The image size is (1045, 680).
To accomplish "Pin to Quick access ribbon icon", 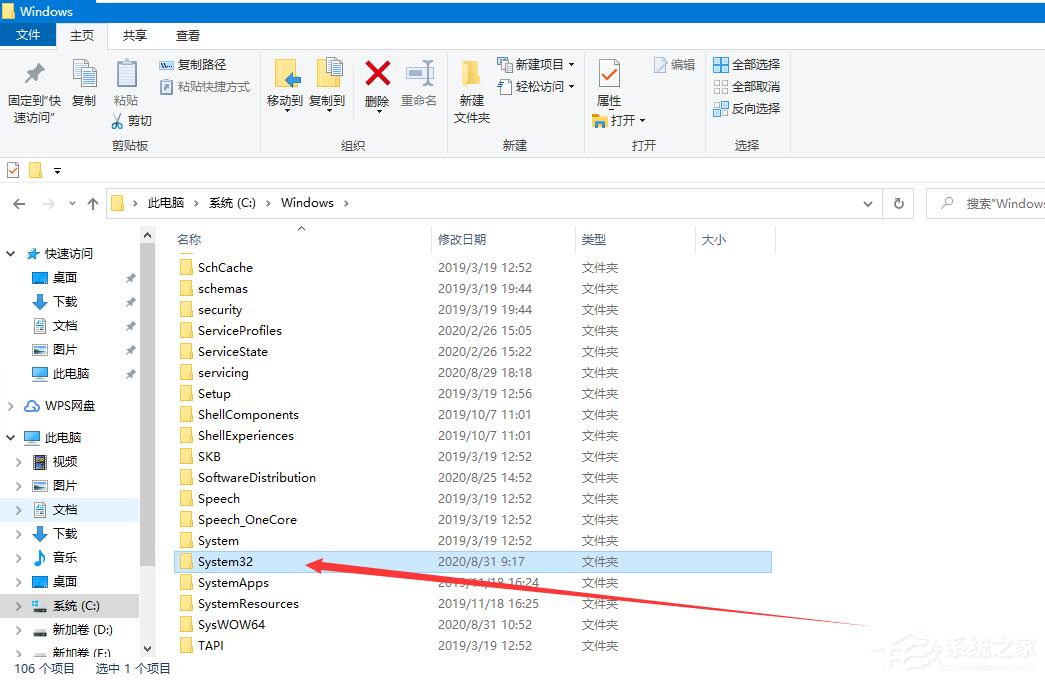I will coord(34,92).
